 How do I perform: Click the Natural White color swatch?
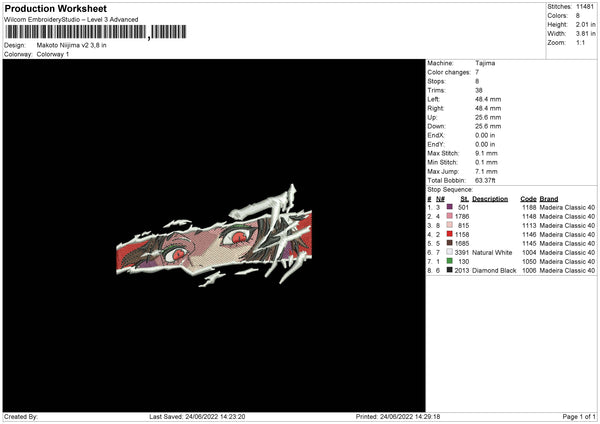(x=450, y=252)
